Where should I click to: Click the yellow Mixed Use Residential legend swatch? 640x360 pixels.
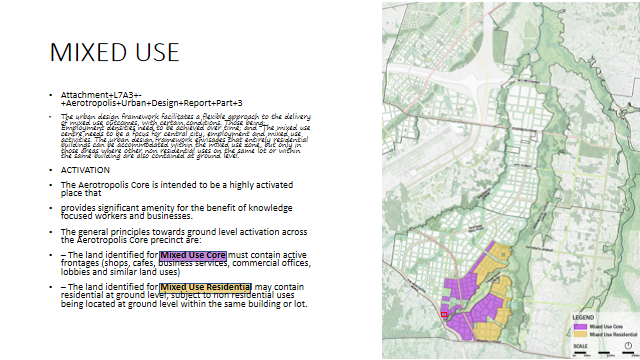tap(580, 334)
